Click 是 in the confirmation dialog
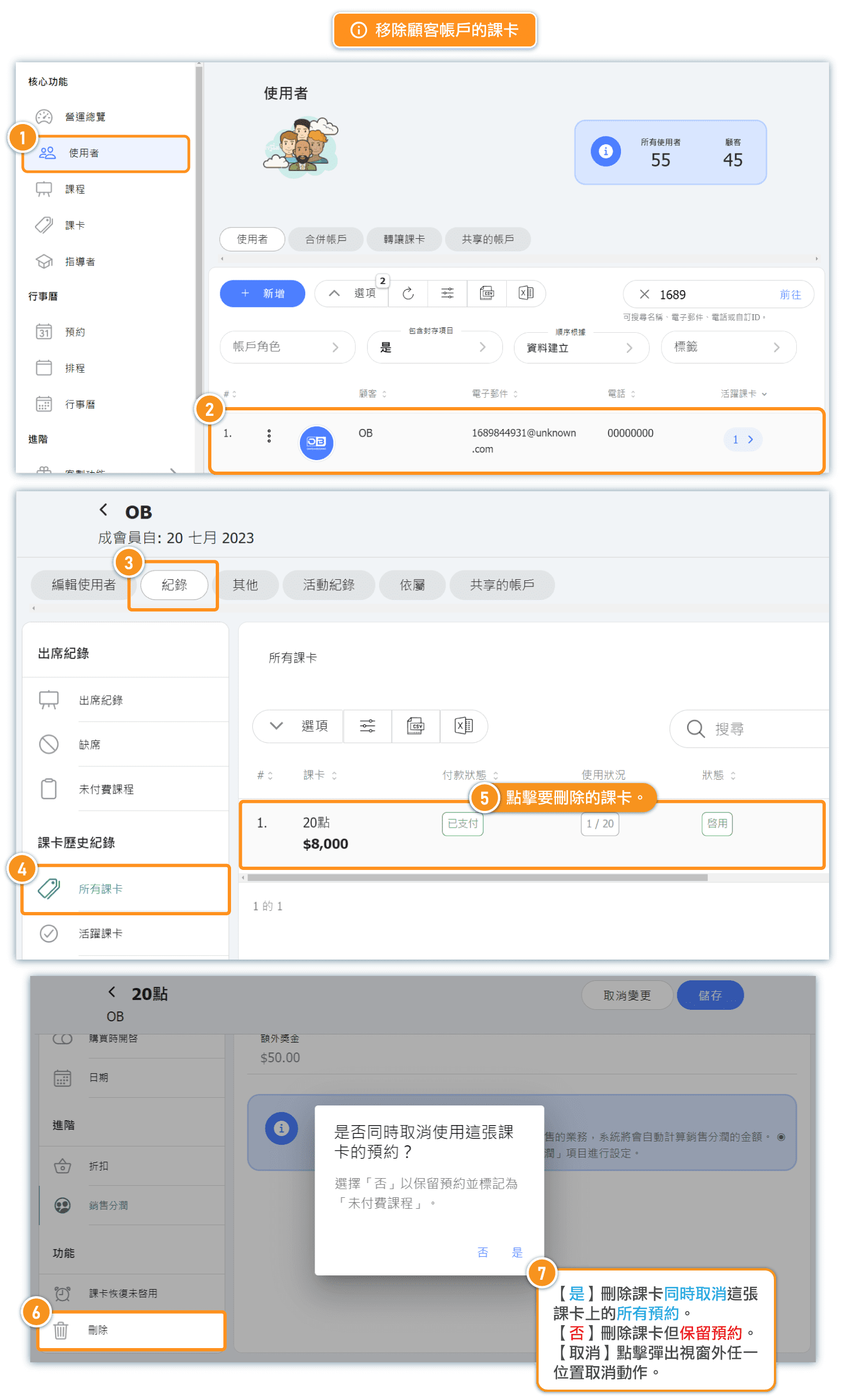The image size is (846, 1400). tap(517, 1252)
